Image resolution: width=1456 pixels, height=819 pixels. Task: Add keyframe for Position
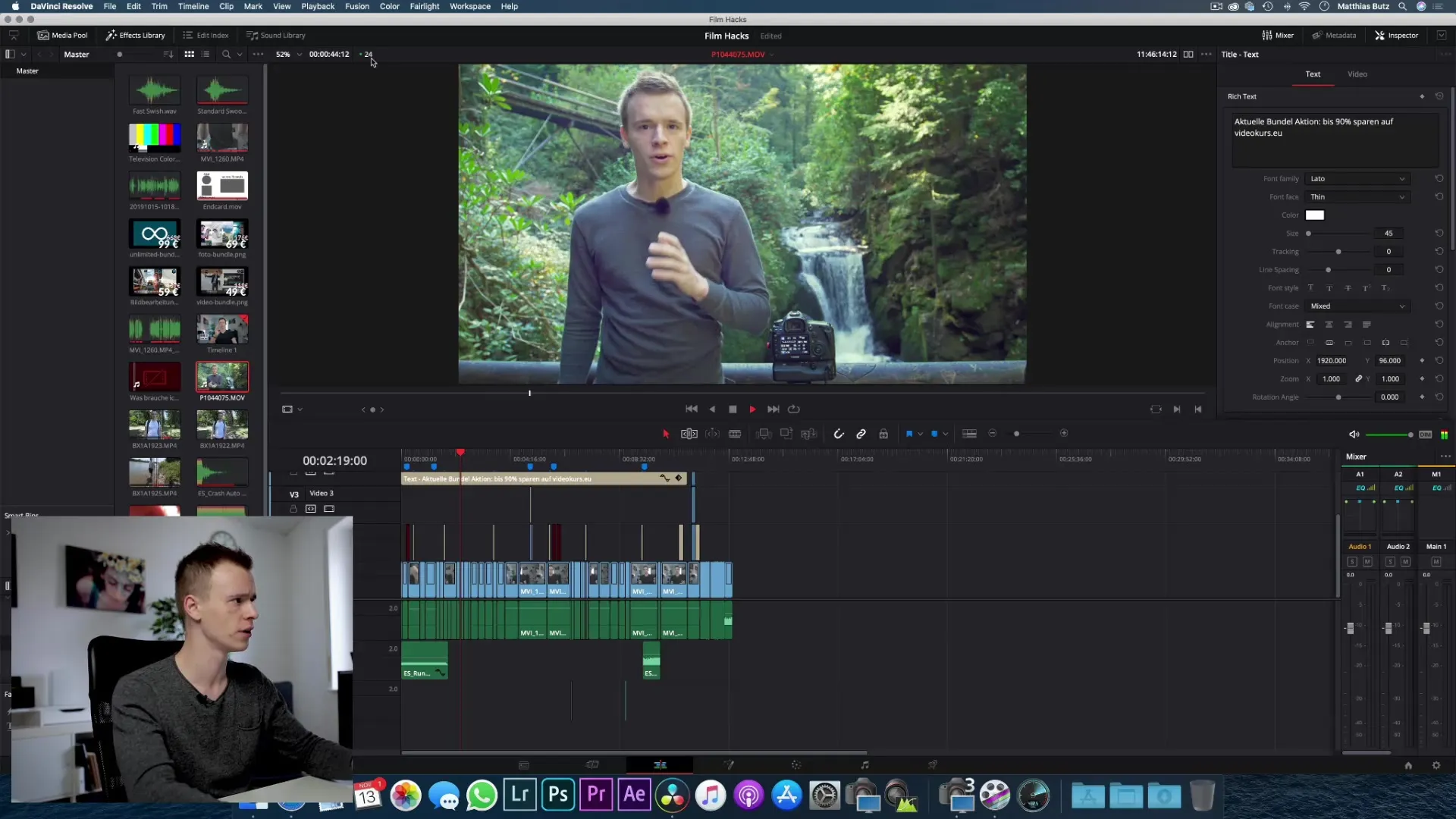click(x=1422, y=361)
